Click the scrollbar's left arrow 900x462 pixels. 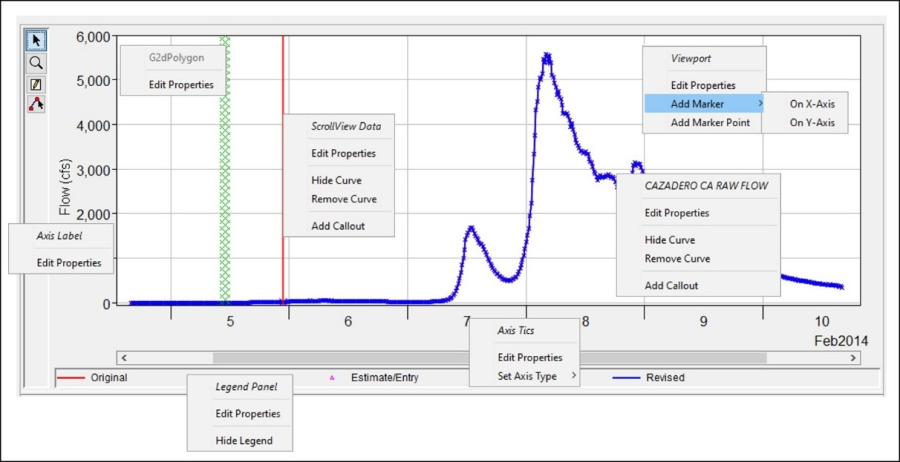(123, 357)
